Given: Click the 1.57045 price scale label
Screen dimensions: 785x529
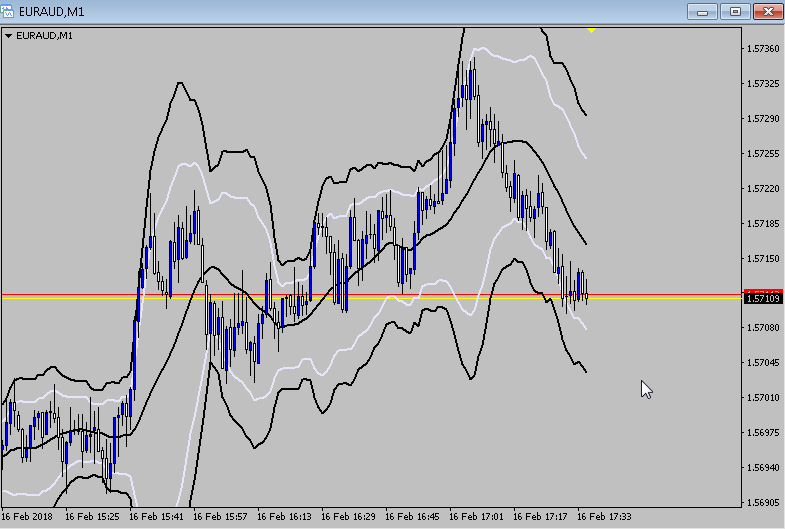Looking at the screenshot, I should tap(763, 363).
